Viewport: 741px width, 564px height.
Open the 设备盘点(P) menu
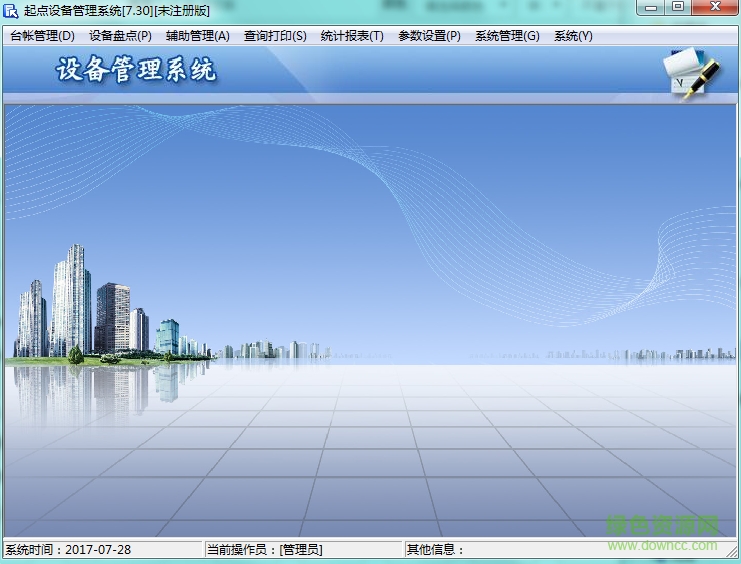120,36
